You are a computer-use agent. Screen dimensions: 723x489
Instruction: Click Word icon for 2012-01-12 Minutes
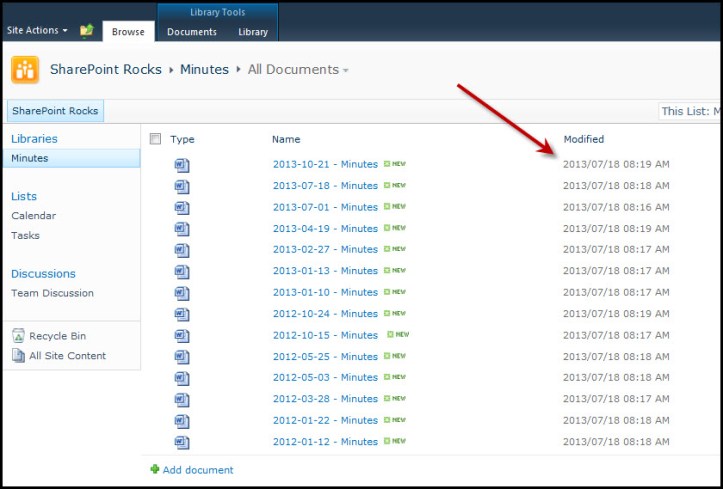click(182, 441)
